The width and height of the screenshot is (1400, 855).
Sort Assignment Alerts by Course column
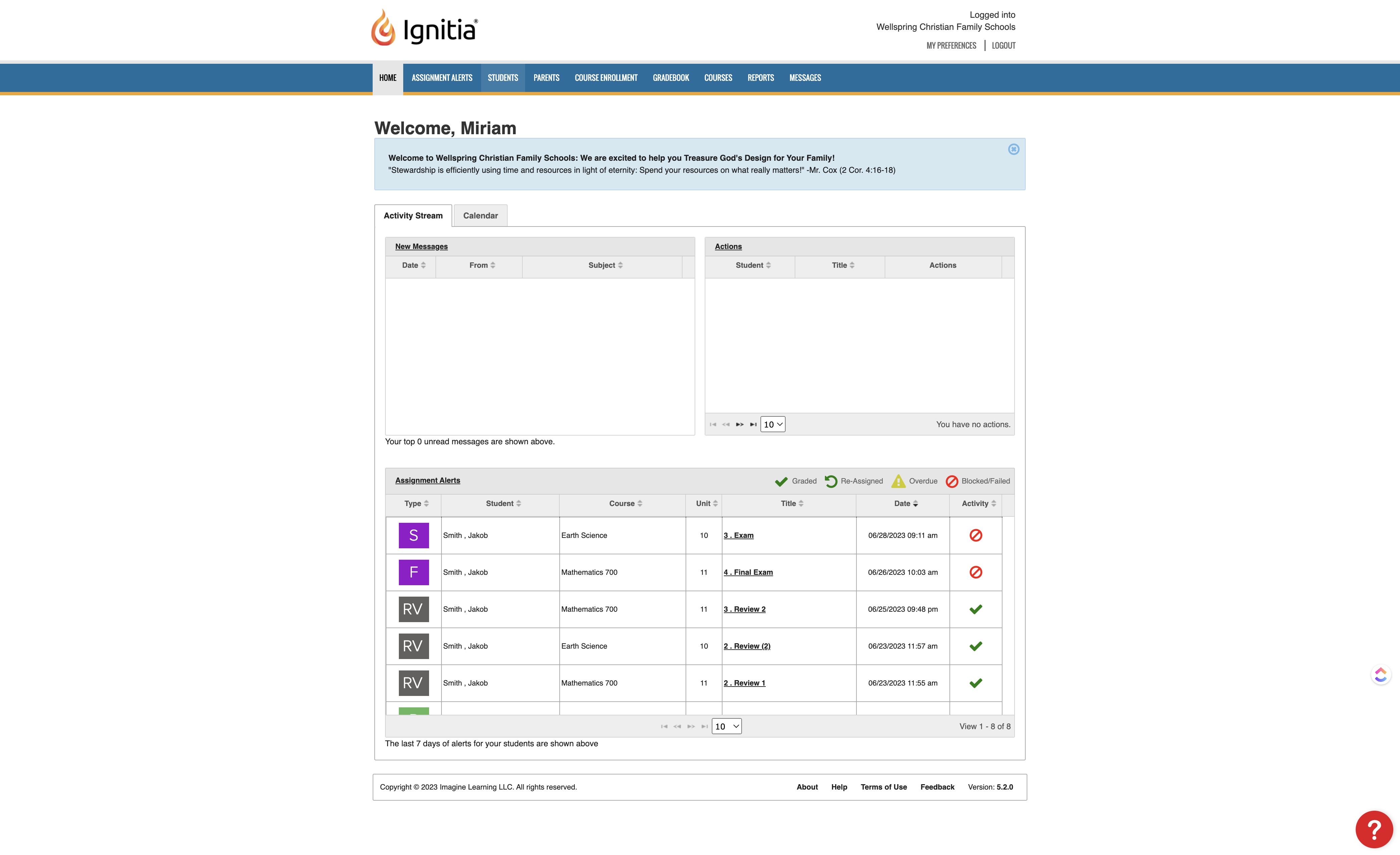pyautogui.click(x=625, y=504)
